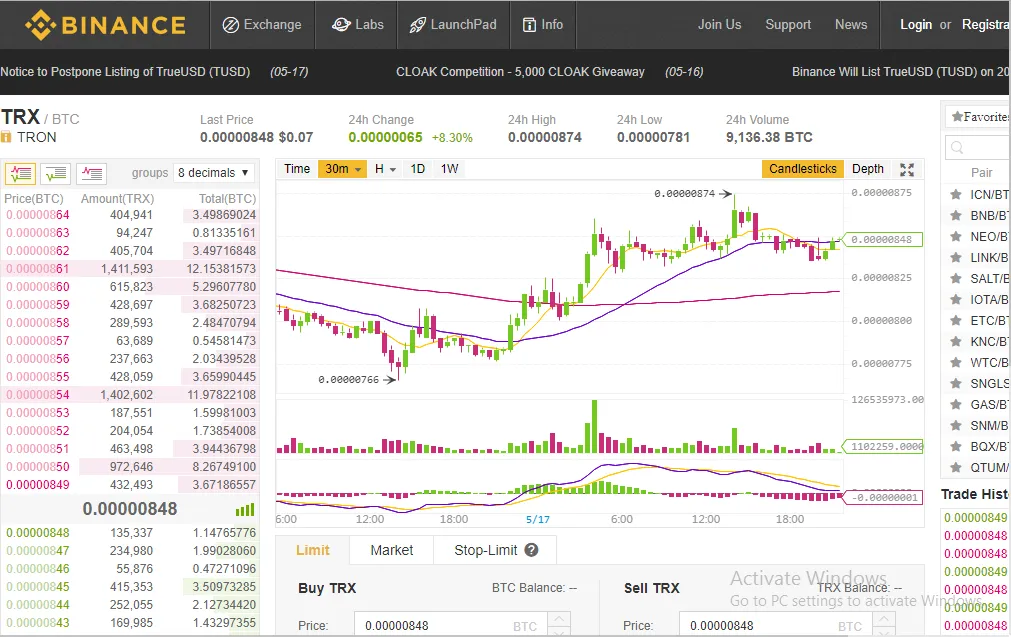Expand the chart to fullscreen
This screenshot has width=1011, height=637.
coord(907,170)
